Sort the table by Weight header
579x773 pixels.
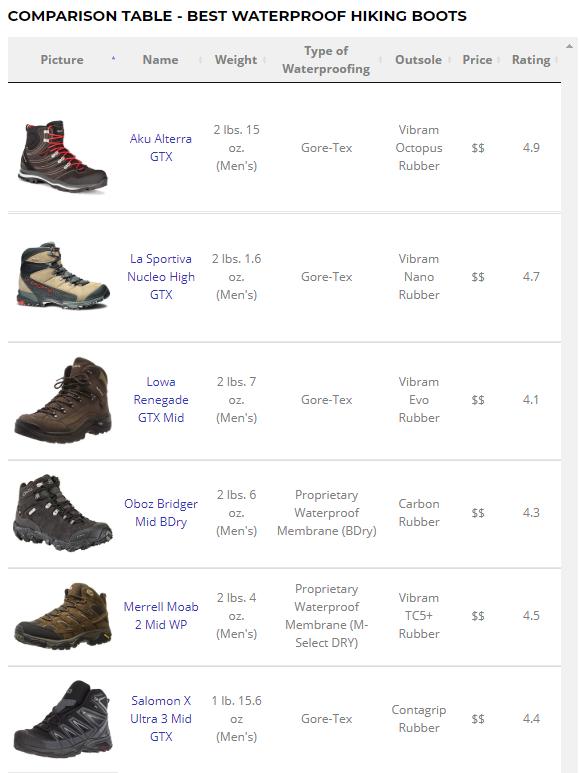tap(236, 60)
